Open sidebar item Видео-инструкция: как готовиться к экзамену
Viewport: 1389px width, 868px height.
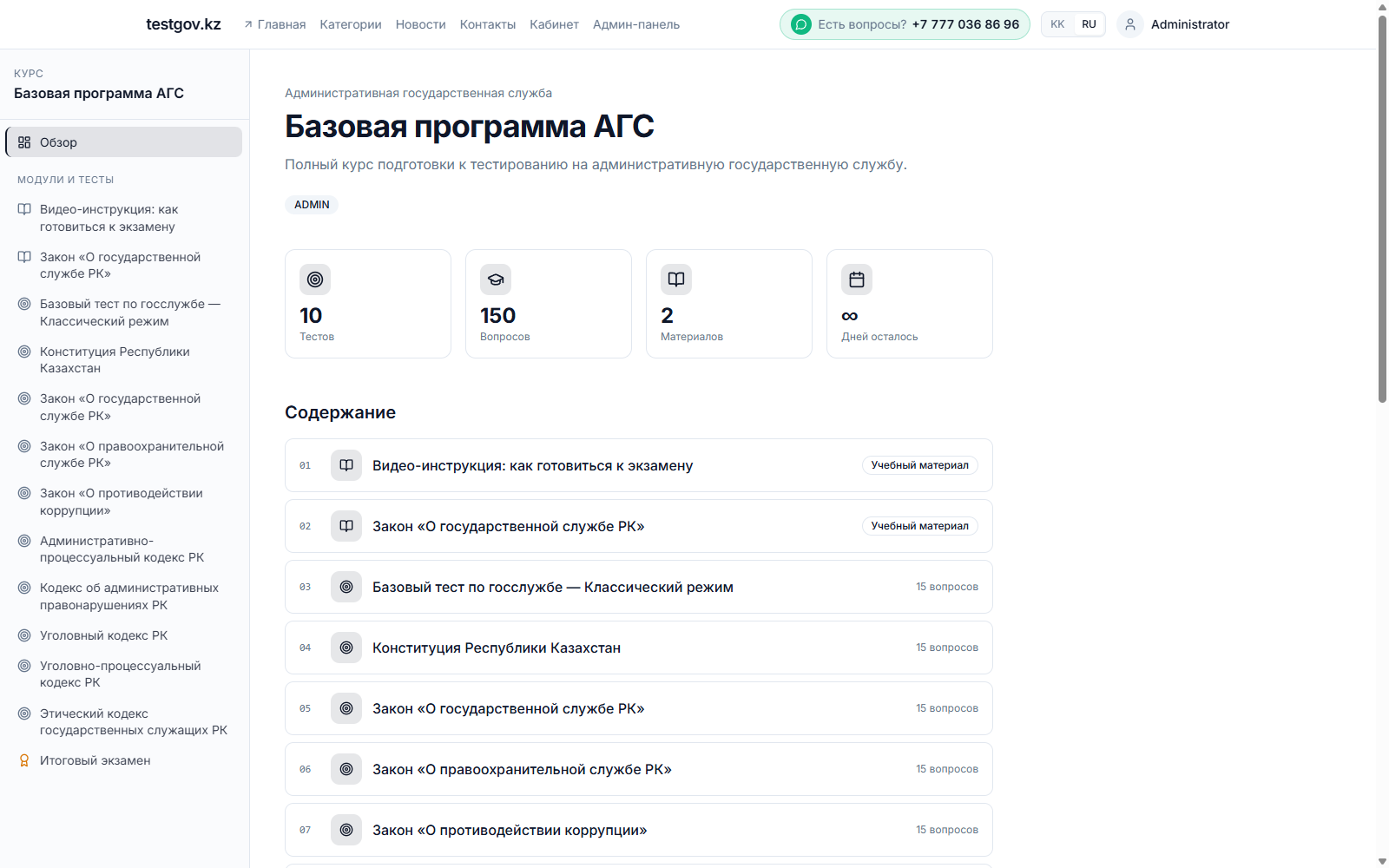click(x=123, y=218)
